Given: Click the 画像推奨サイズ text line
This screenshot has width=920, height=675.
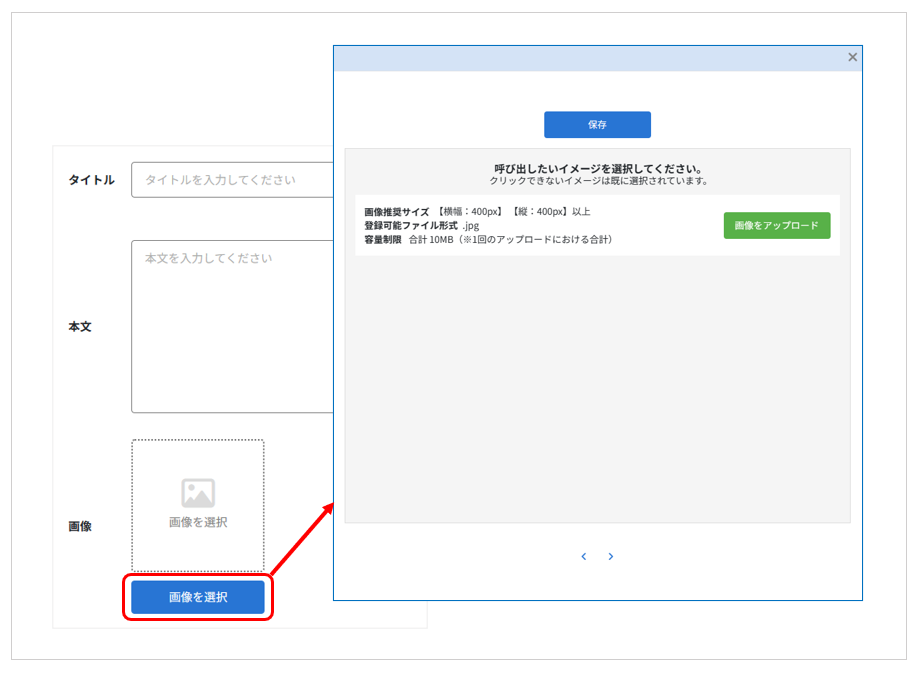Looking at the screenshot, I should (477, 212).
